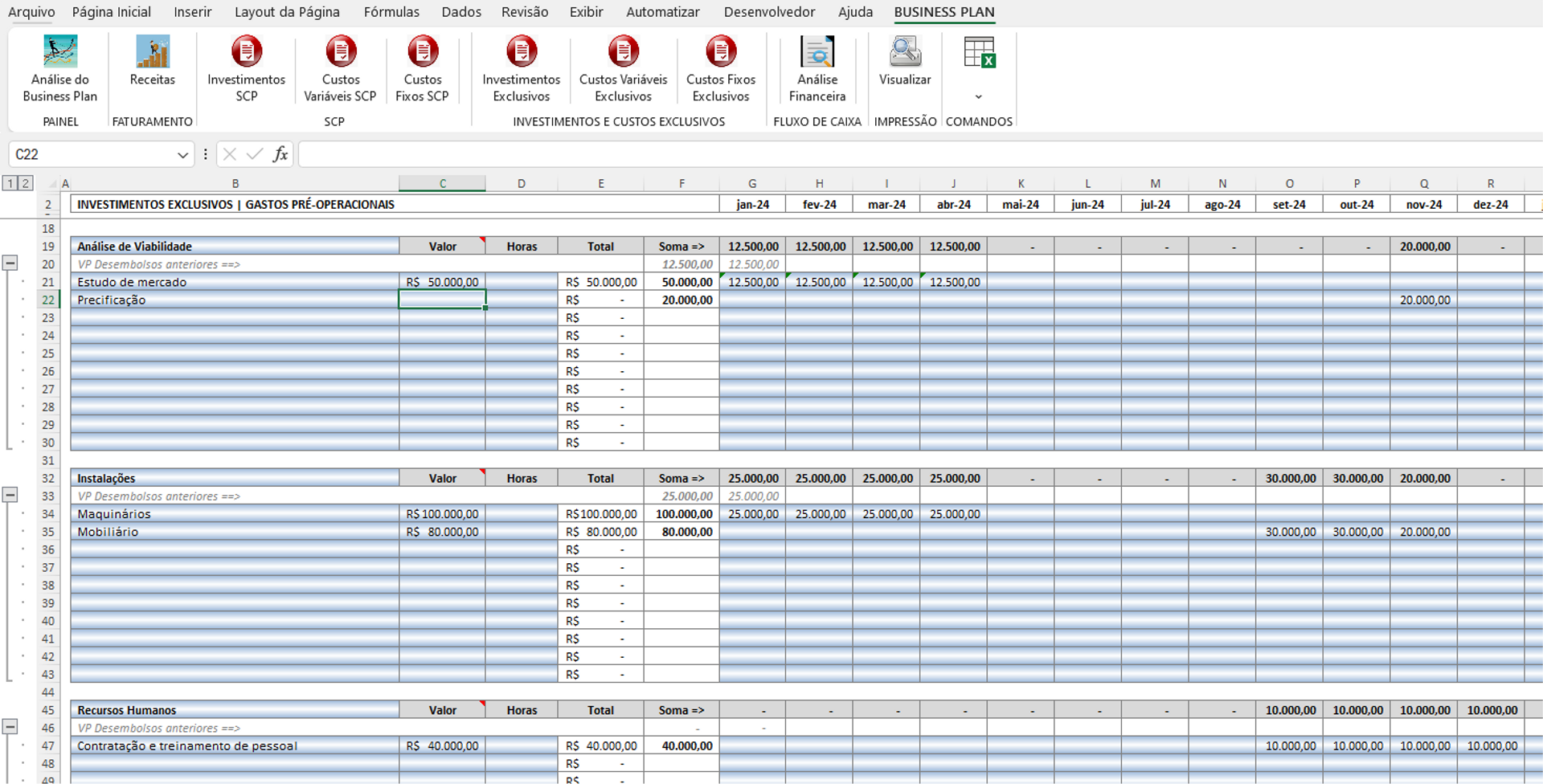The width and height of the screenshot is (1543, 784).
Task: Select the Estudo de mercado cell
Action: point(235,282)
